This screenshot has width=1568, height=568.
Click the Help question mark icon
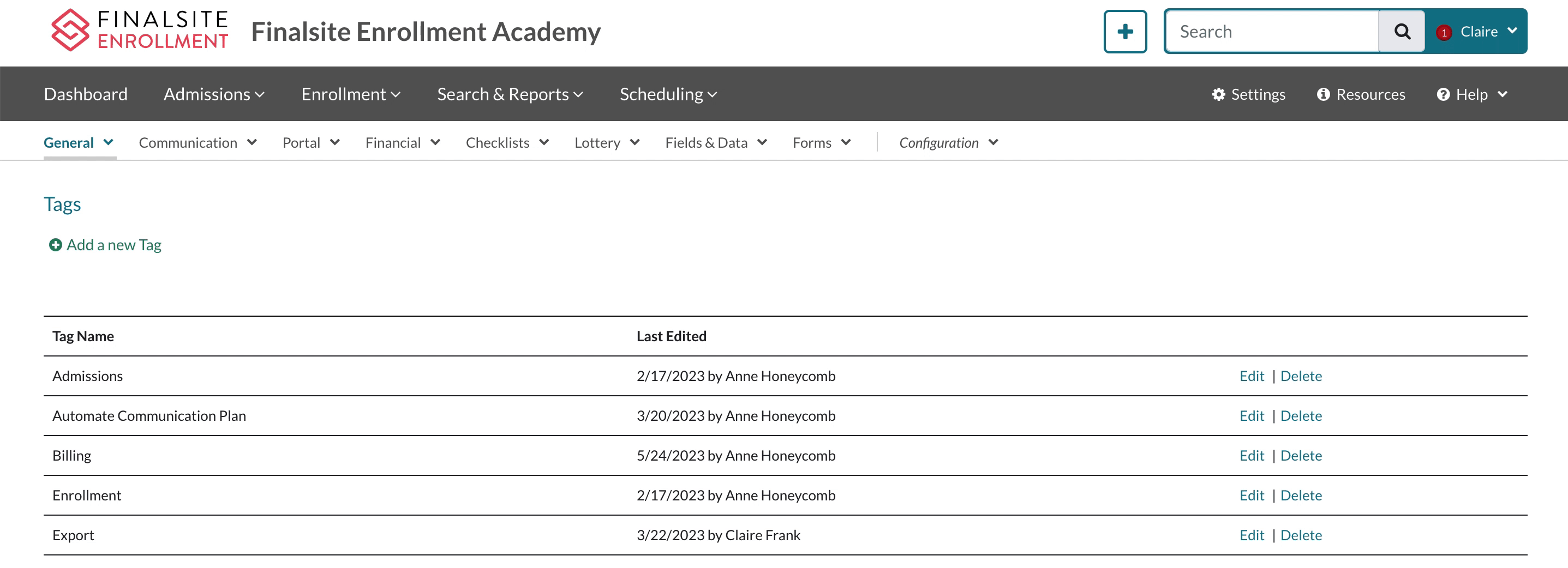click(1443, 94)
